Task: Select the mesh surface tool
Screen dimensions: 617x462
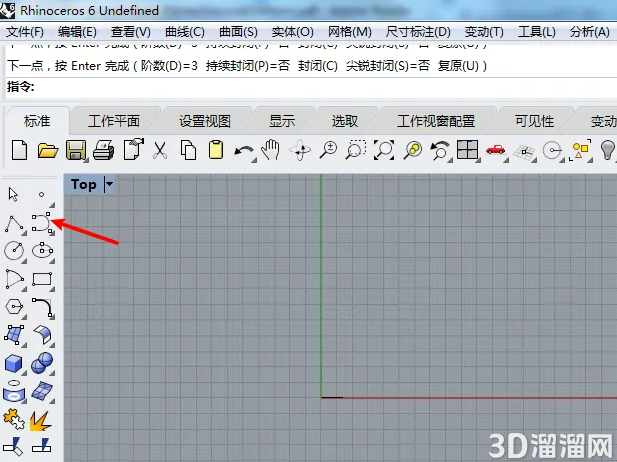Action: [x=42, y=391]
